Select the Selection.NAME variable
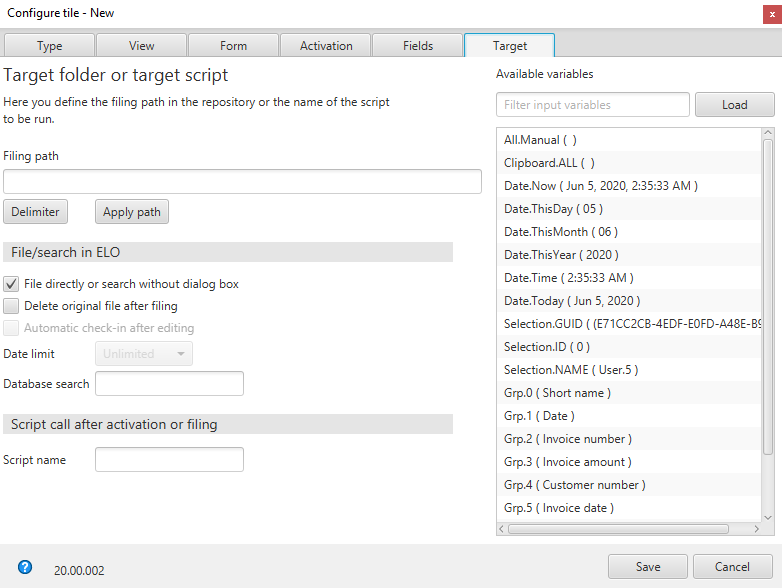Screen dimensions: 782x588 coord(629,370)
